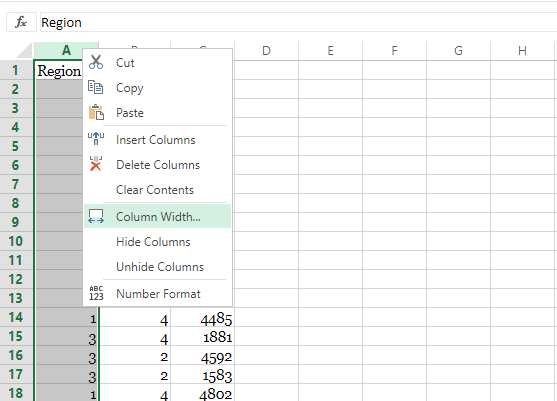Open the Column Width... dialog
557x401 pixels.
coord(158,216)
